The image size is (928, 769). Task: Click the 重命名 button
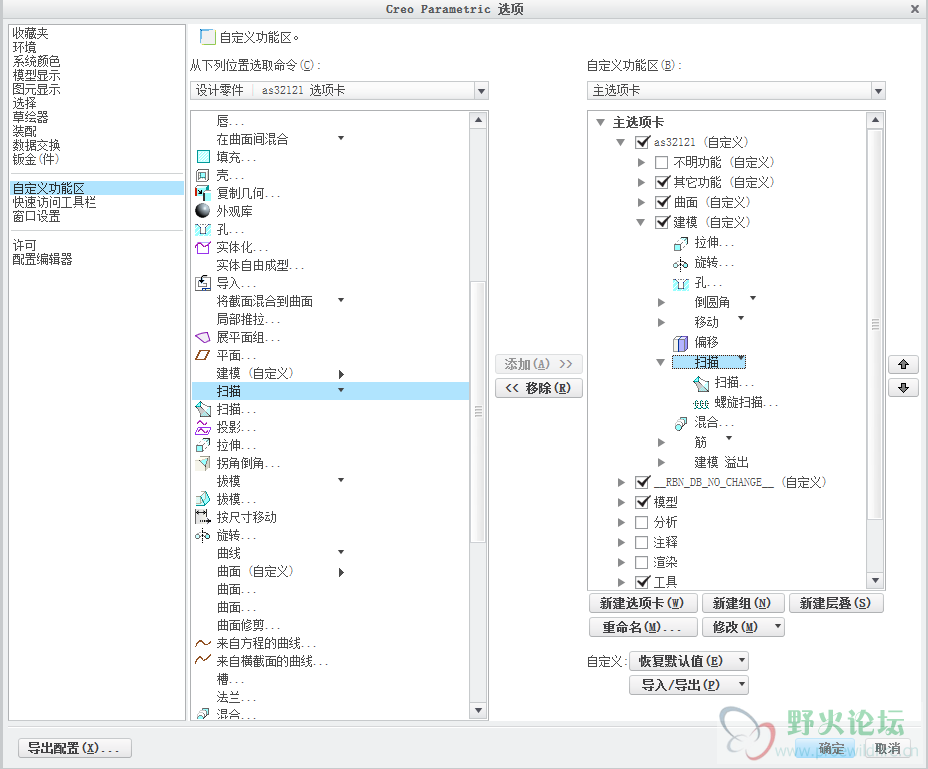(643, 627)
